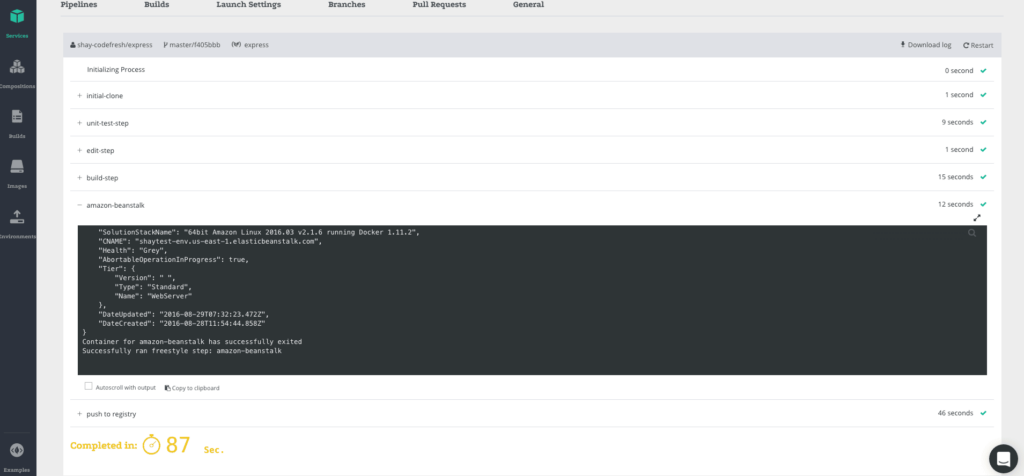Expand the push to registry step
The image size is (1024, 476).
click(x=79, y=413)
